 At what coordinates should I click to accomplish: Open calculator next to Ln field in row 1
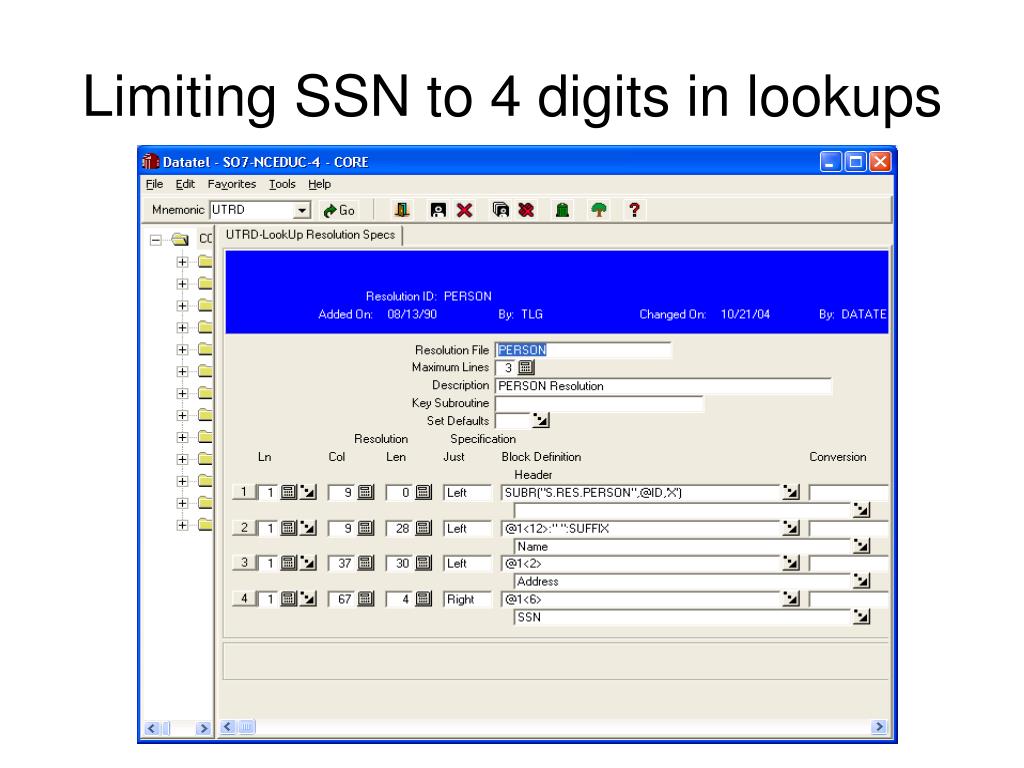tap(288, 492)
